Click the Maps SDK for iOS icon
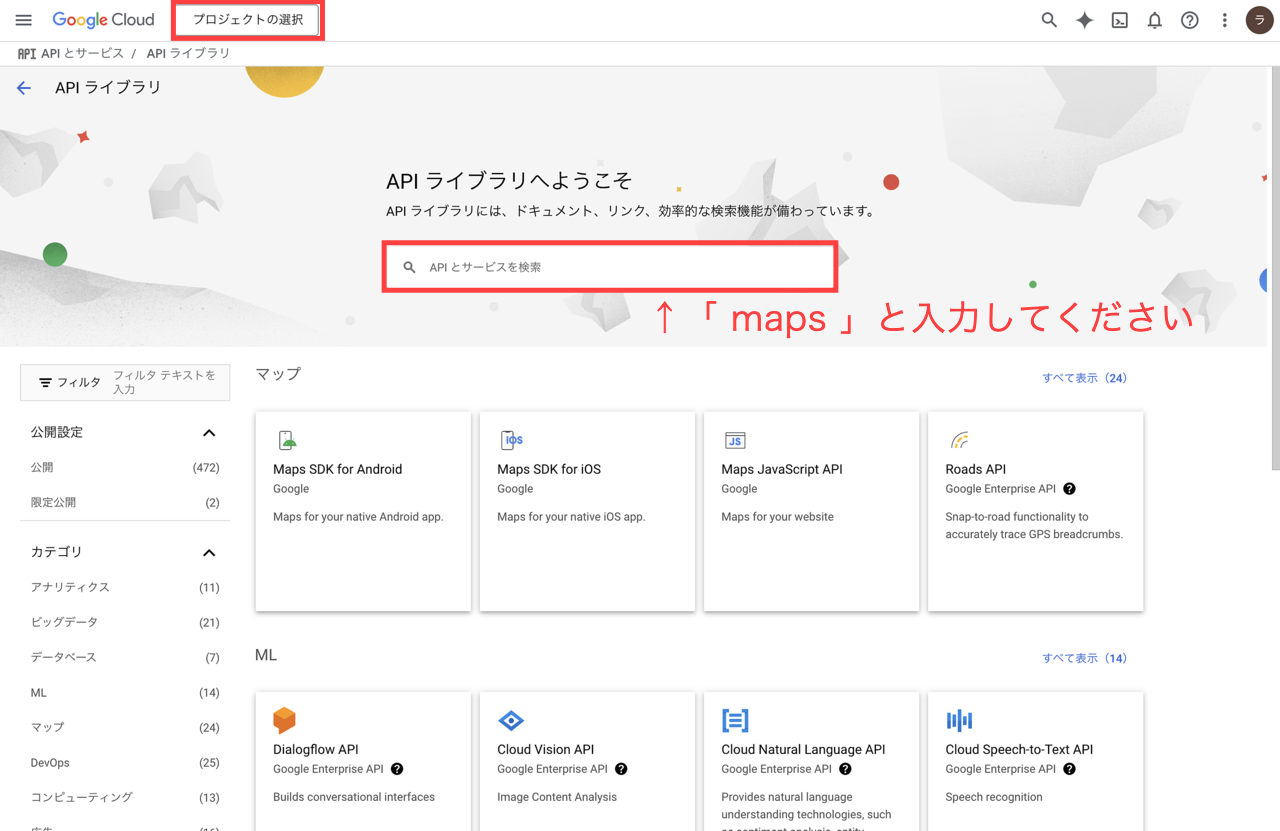 coord(511,440)
